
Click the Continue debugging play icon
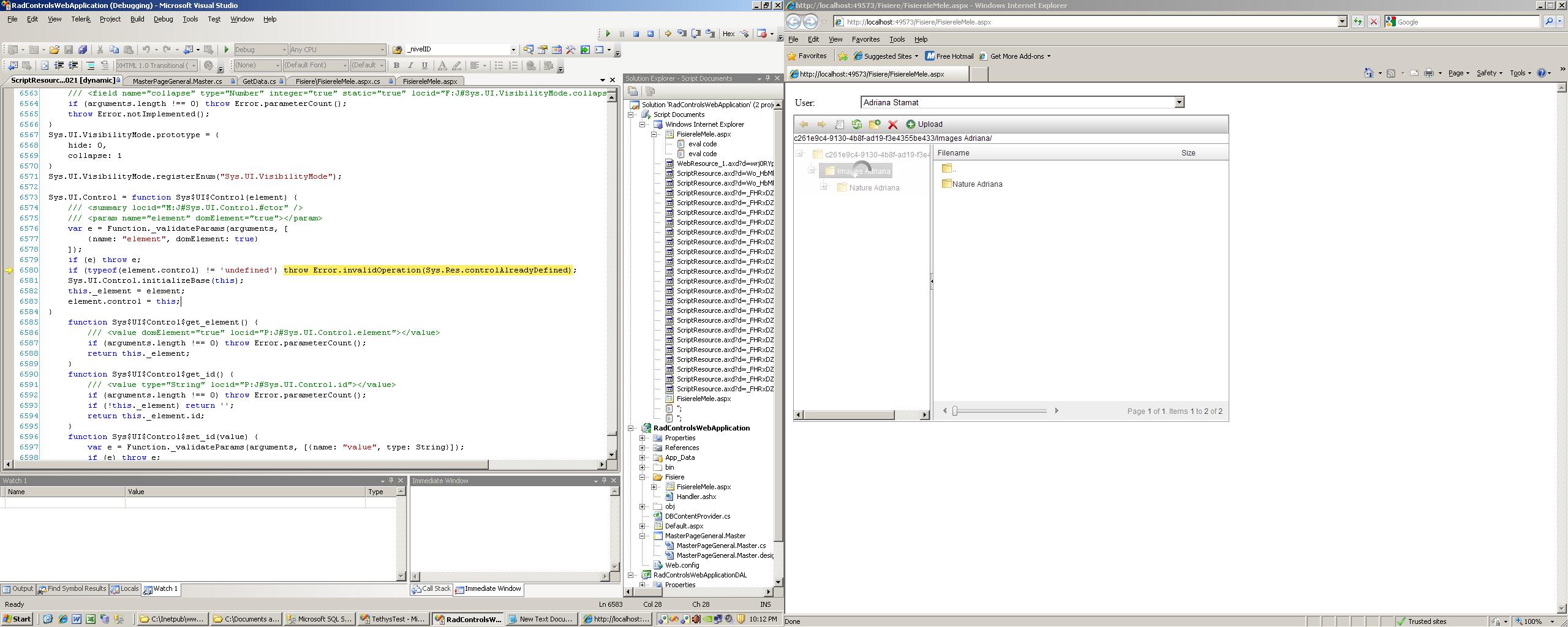pyautogui.click(x=608, y=34)
